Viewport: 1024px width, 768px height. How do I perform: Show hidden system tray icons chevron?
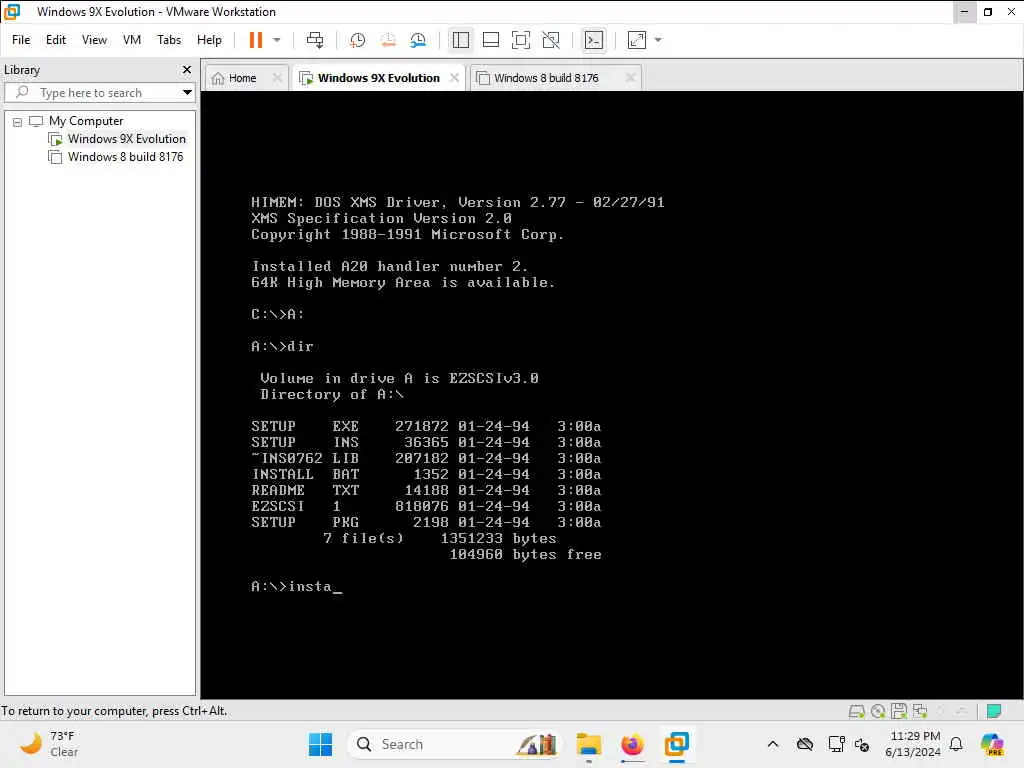pyautogui.click(x=773, y=744)
